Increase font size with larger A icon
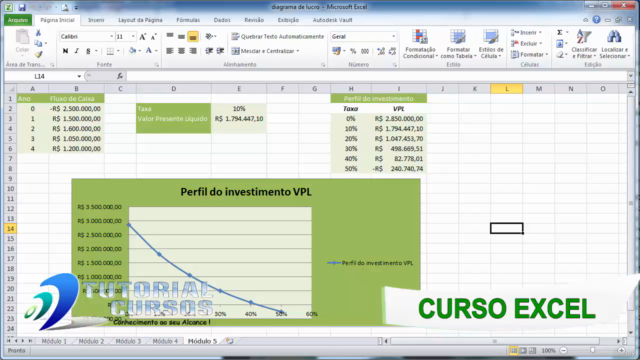 (142, 37)
